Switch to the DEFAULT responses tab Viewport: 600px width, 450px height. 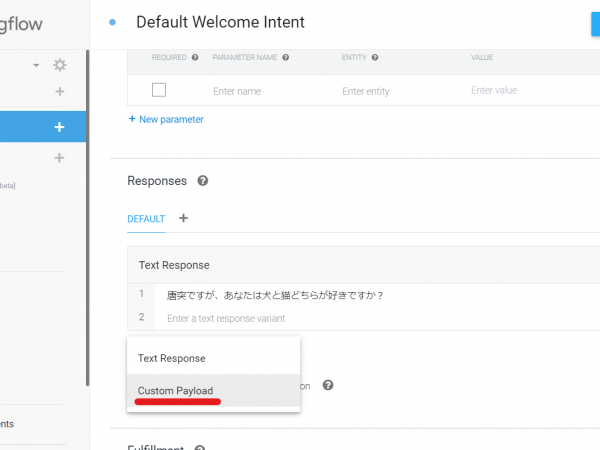146,218
